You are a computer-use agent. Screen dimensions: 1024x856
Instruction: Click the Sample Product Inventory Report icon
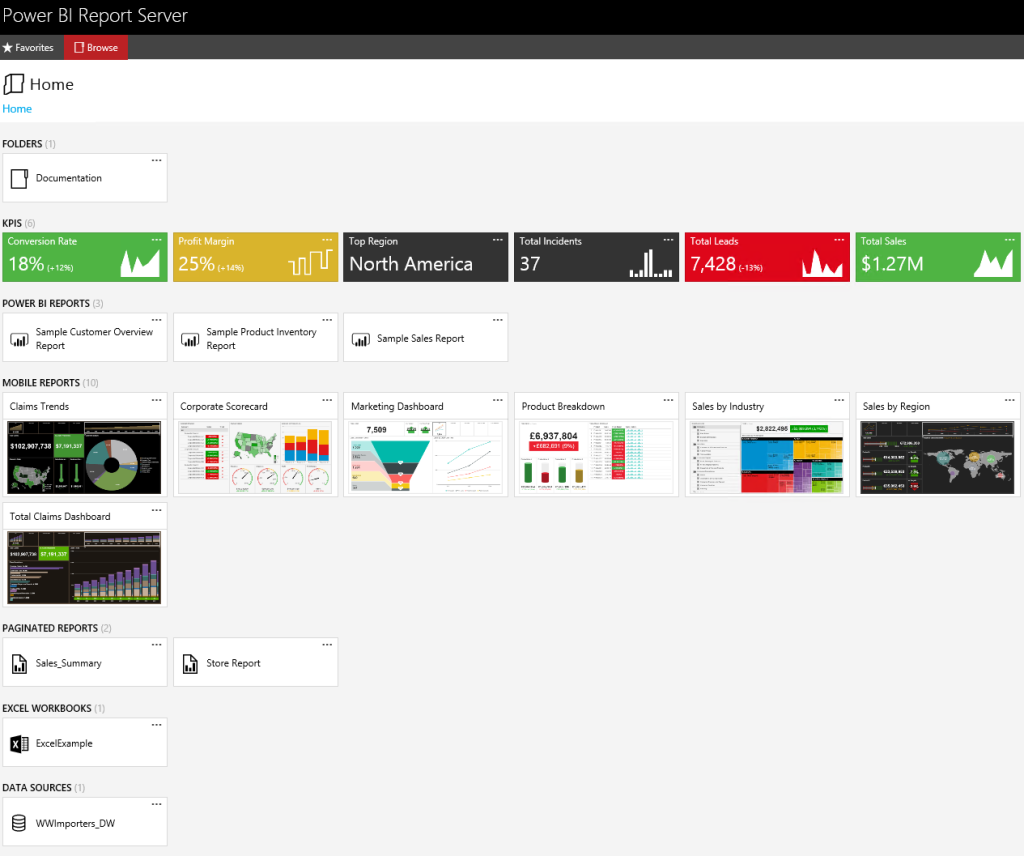(x=190, y=337)
